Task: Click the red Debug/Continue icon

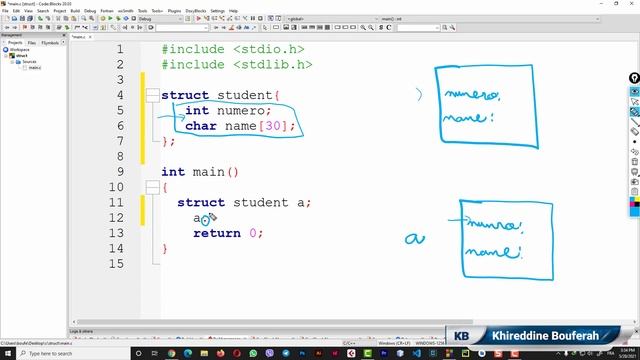Action: pos(199,19)
